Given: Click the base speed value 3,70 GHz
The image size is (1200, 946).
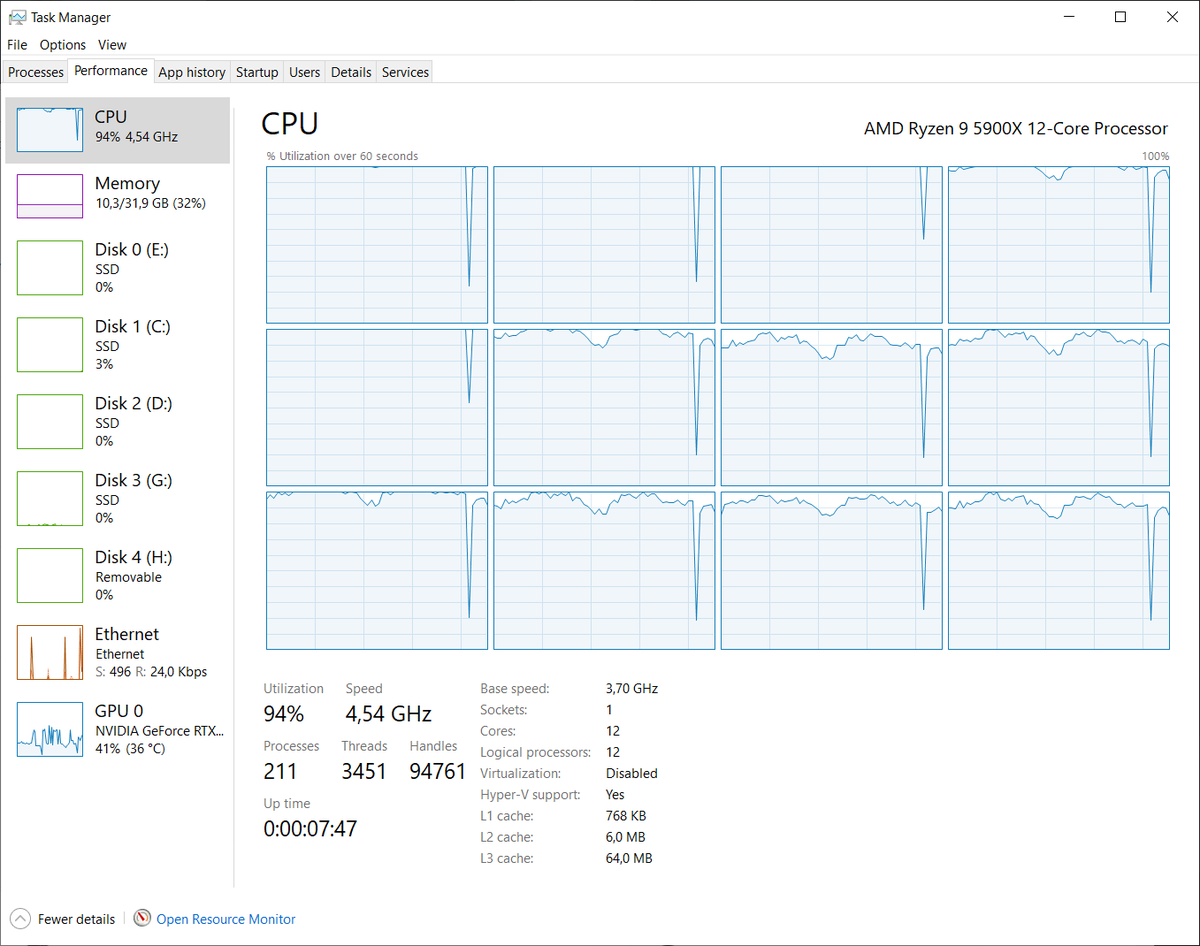Looking at the screenshot, I should point(632,688).
